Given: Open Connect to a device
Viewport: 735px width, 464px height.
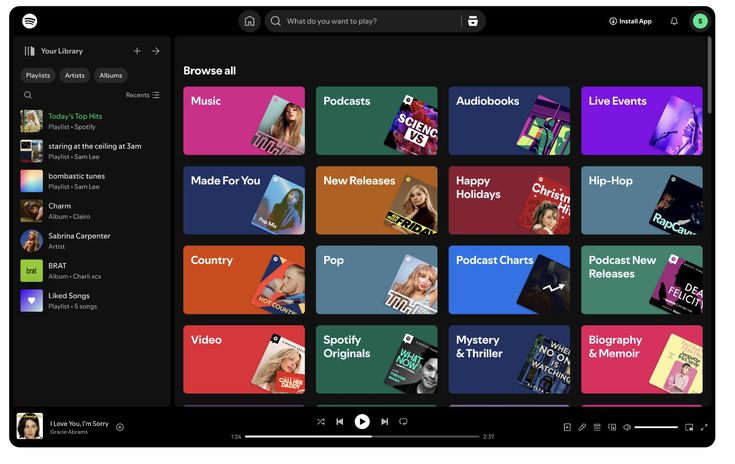Looking at the screenshot, I should [612, 427].
